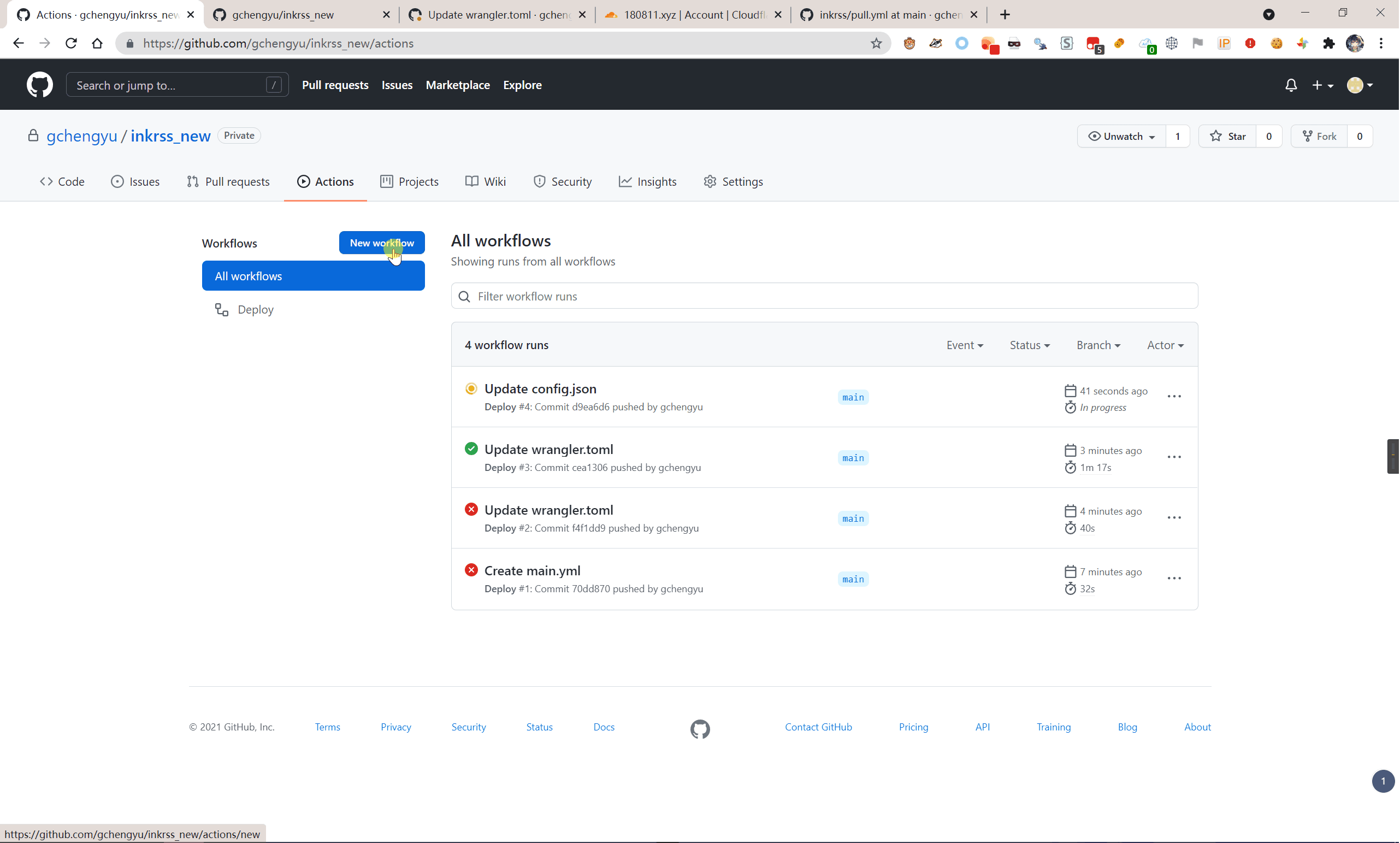Open options for Deploy #2 run
The width and height of the screenshot is (1400, 843).
1174,518
